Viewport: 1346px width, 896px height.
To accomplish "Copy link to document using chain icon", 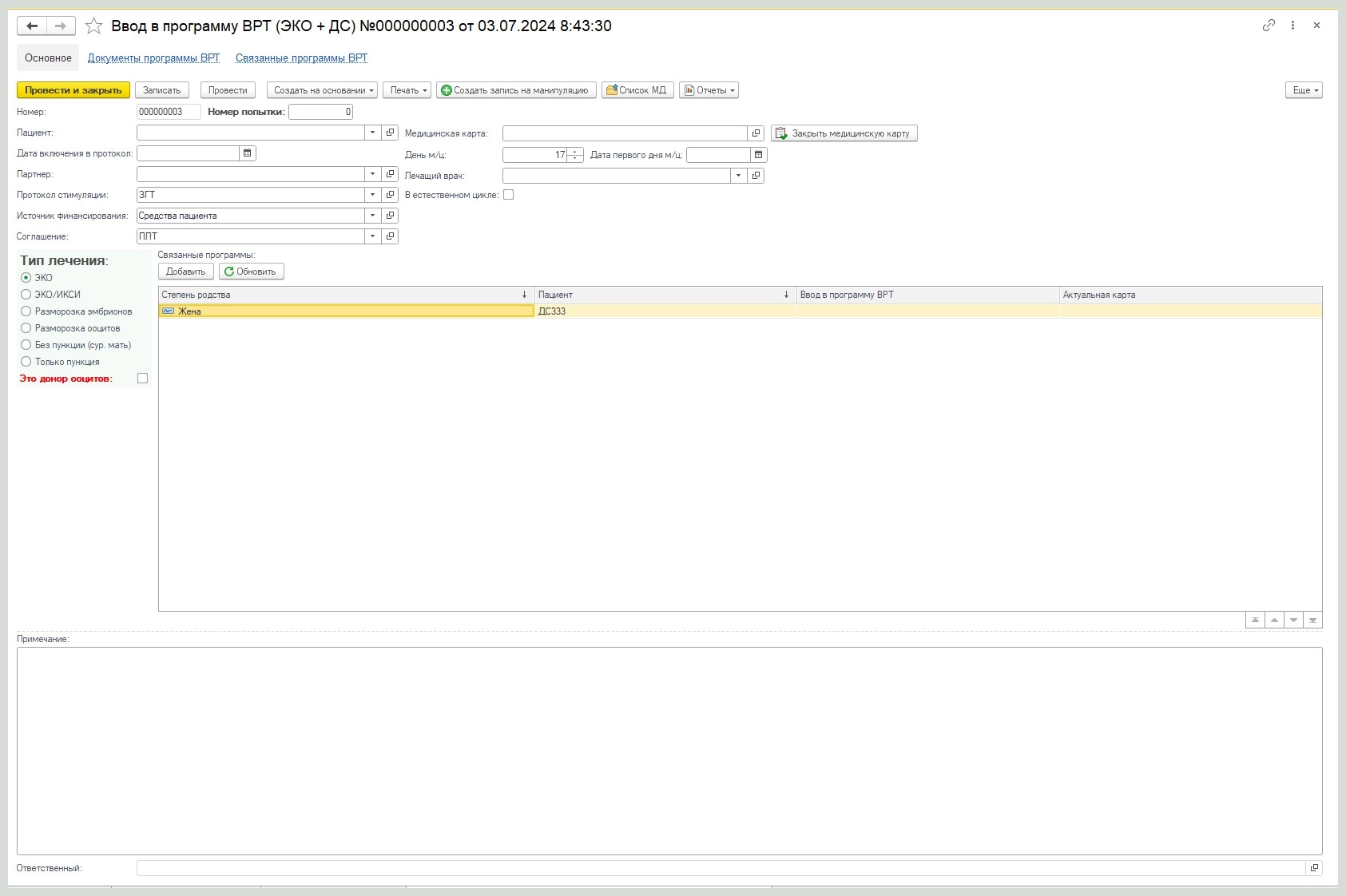I will (1269, 26).
